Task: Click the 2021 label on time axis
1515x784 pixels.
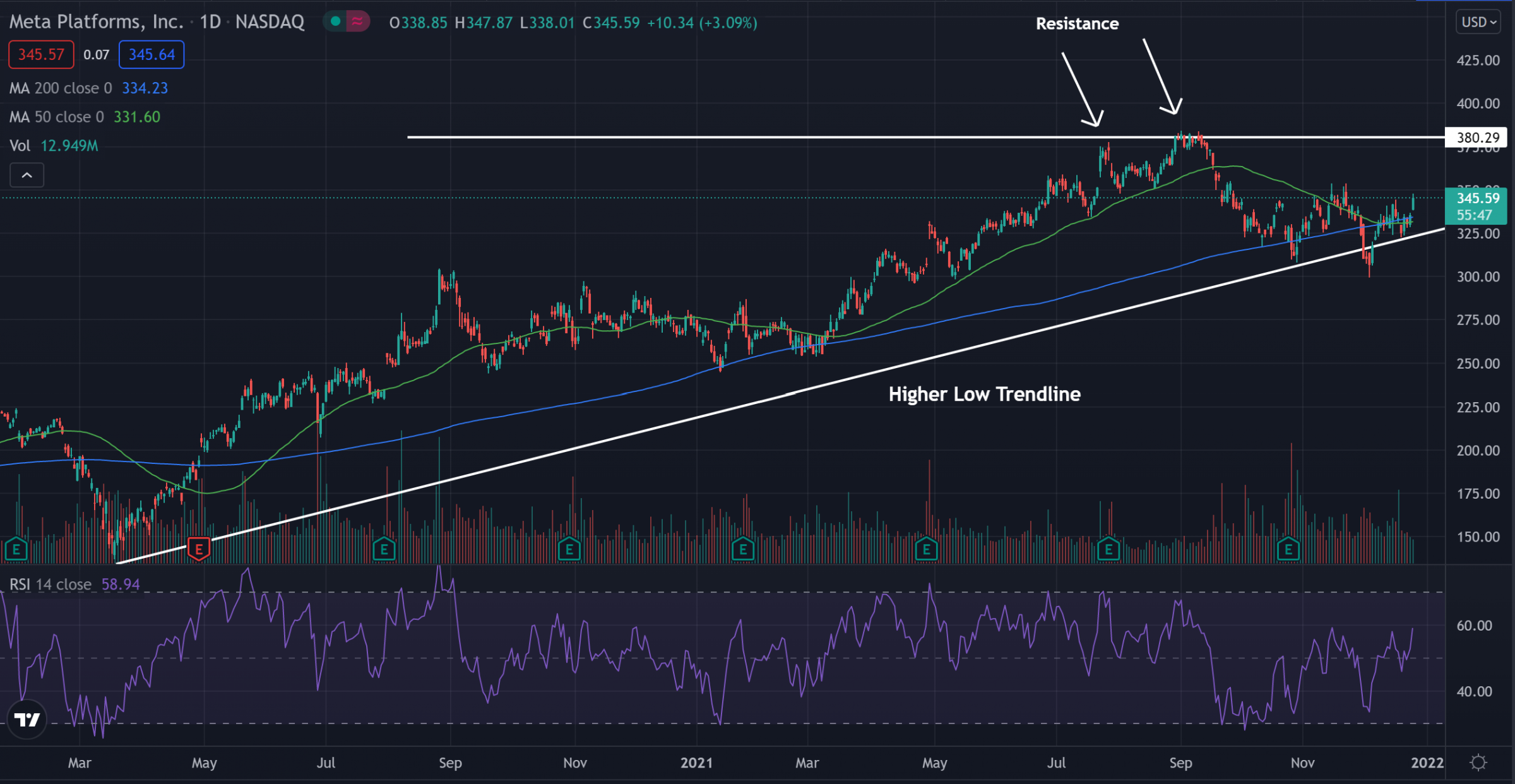Action: click(697, 763)
